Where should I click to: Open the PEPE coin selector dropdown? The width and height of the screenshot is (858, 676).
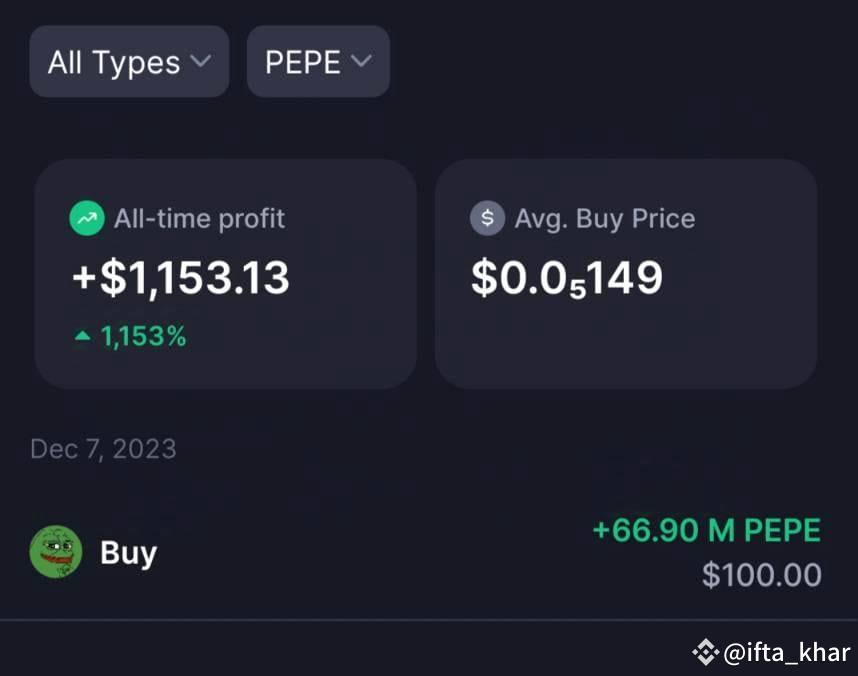click(x=318, y=61)
